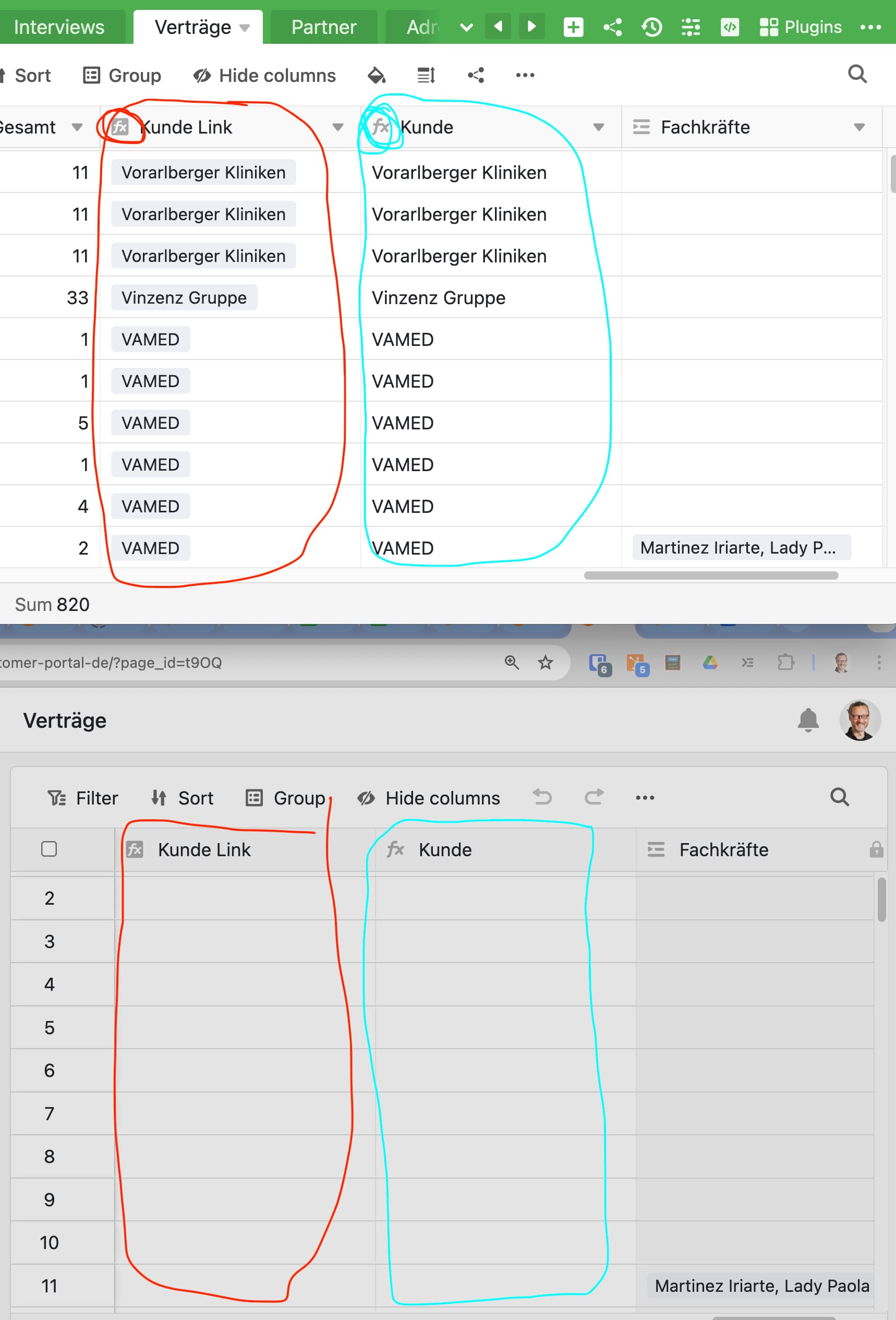Switch to the Interviews tab
896x1320 pixels.
(x=59, y=27)
